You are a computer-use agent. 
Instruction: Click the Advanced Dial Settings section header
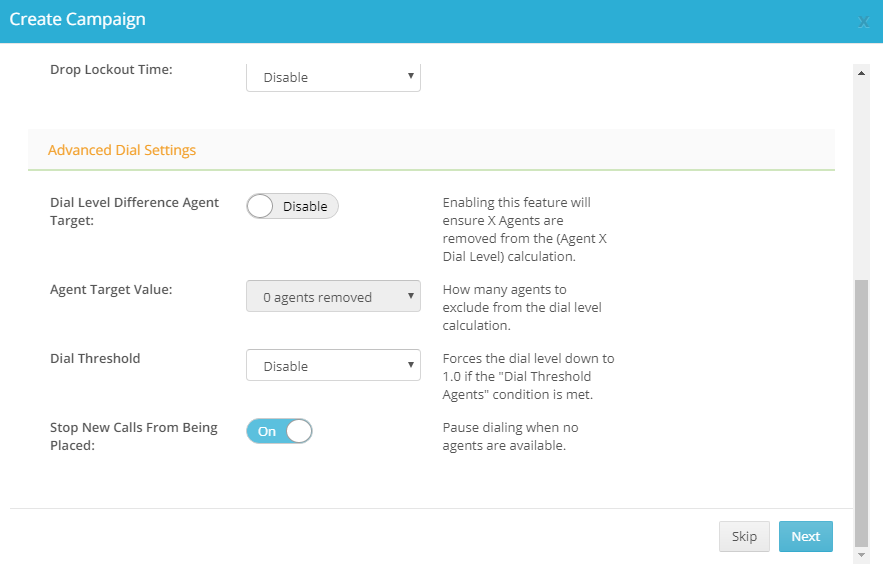click(122, 150)
